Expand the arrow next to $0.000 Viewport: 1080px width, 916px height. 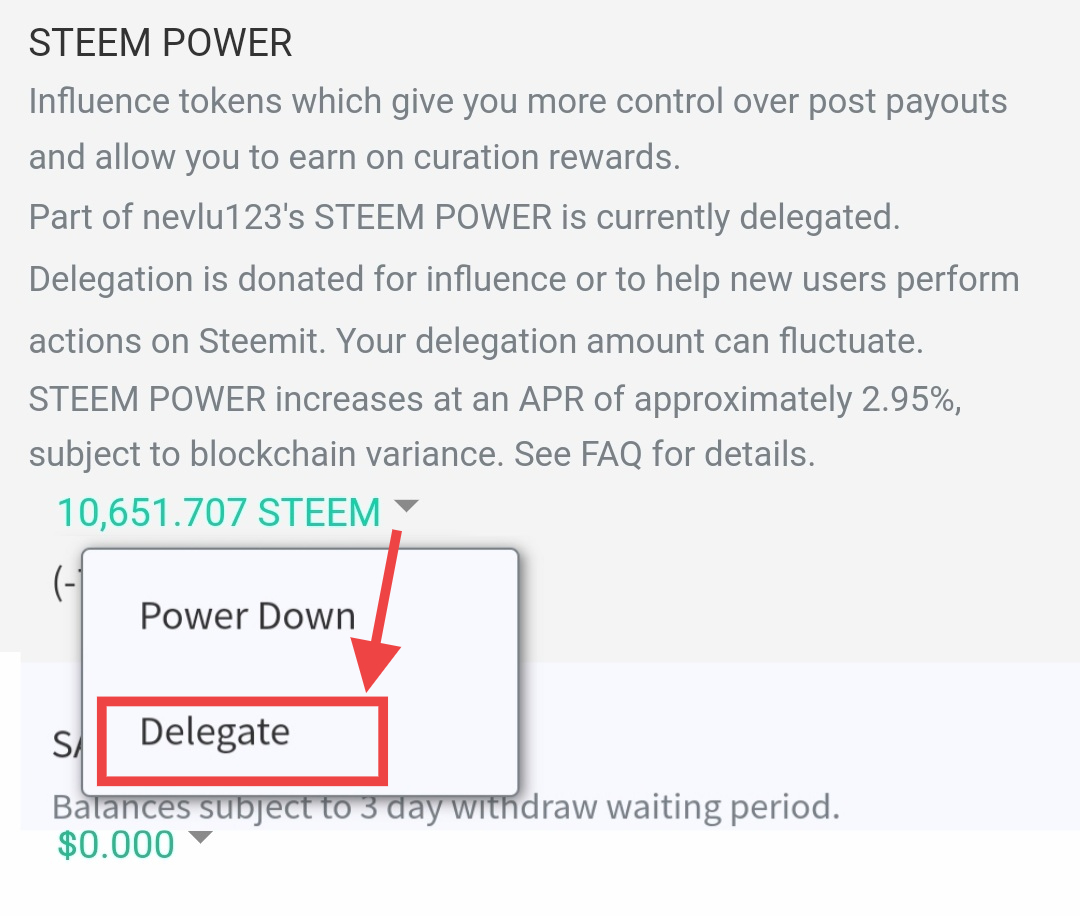click(201, 838)
